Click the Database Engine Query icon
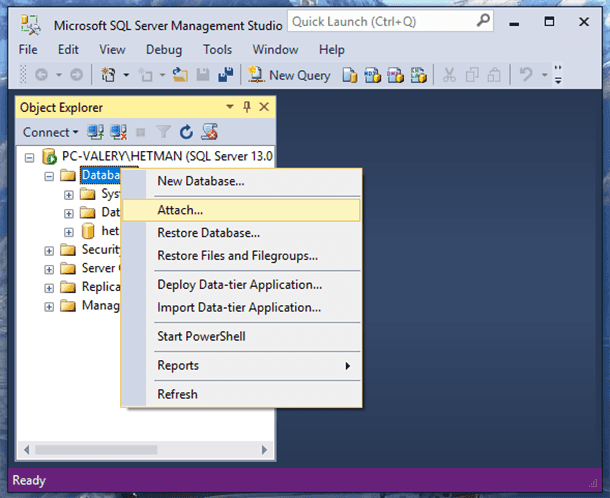 pos(349,75)
